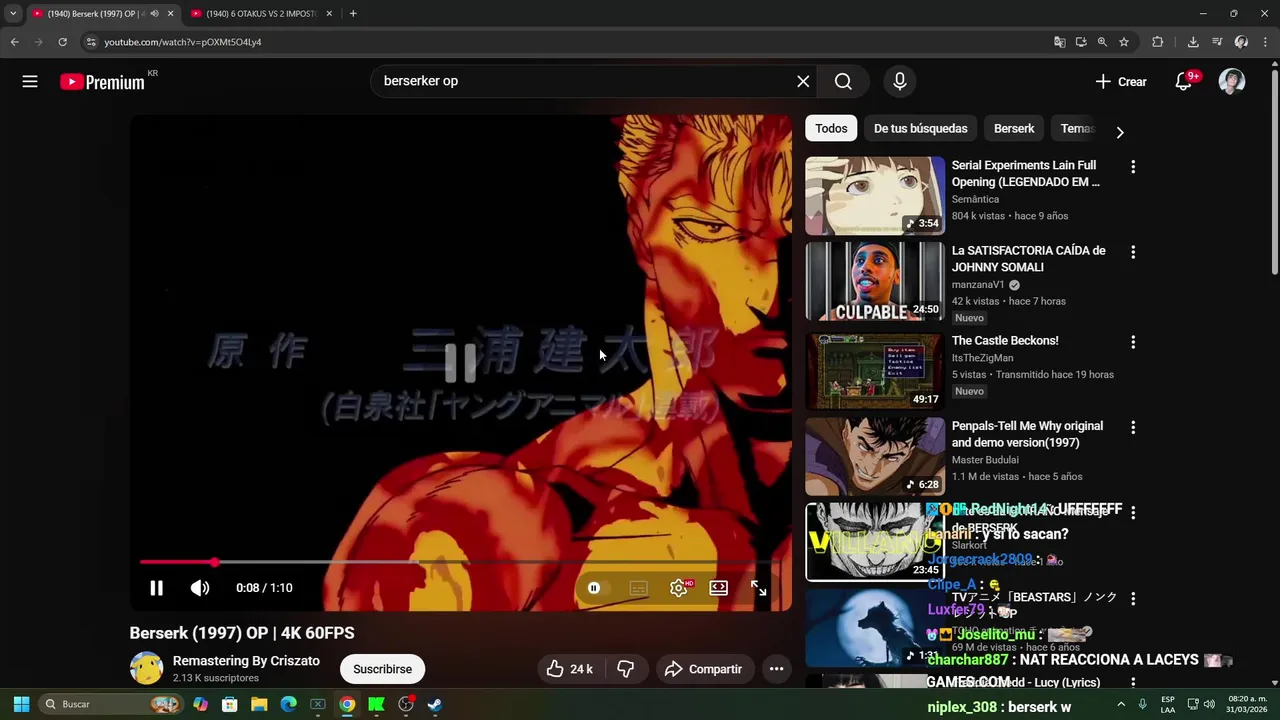Open manzanaV1 channel link

pos(978,285)
